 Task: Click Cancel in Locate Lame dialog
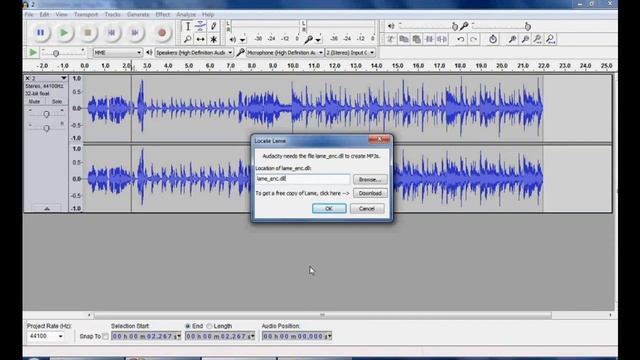(x=367, y=209)
